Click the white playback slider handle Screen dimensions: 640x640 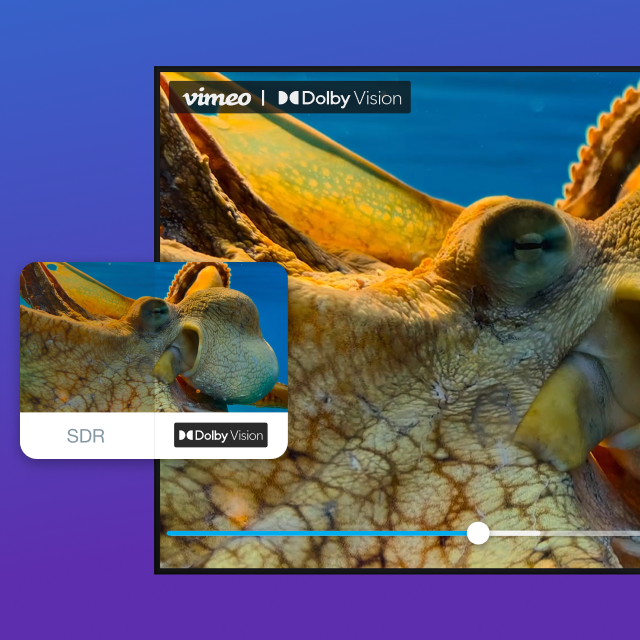tap(479, 533)
